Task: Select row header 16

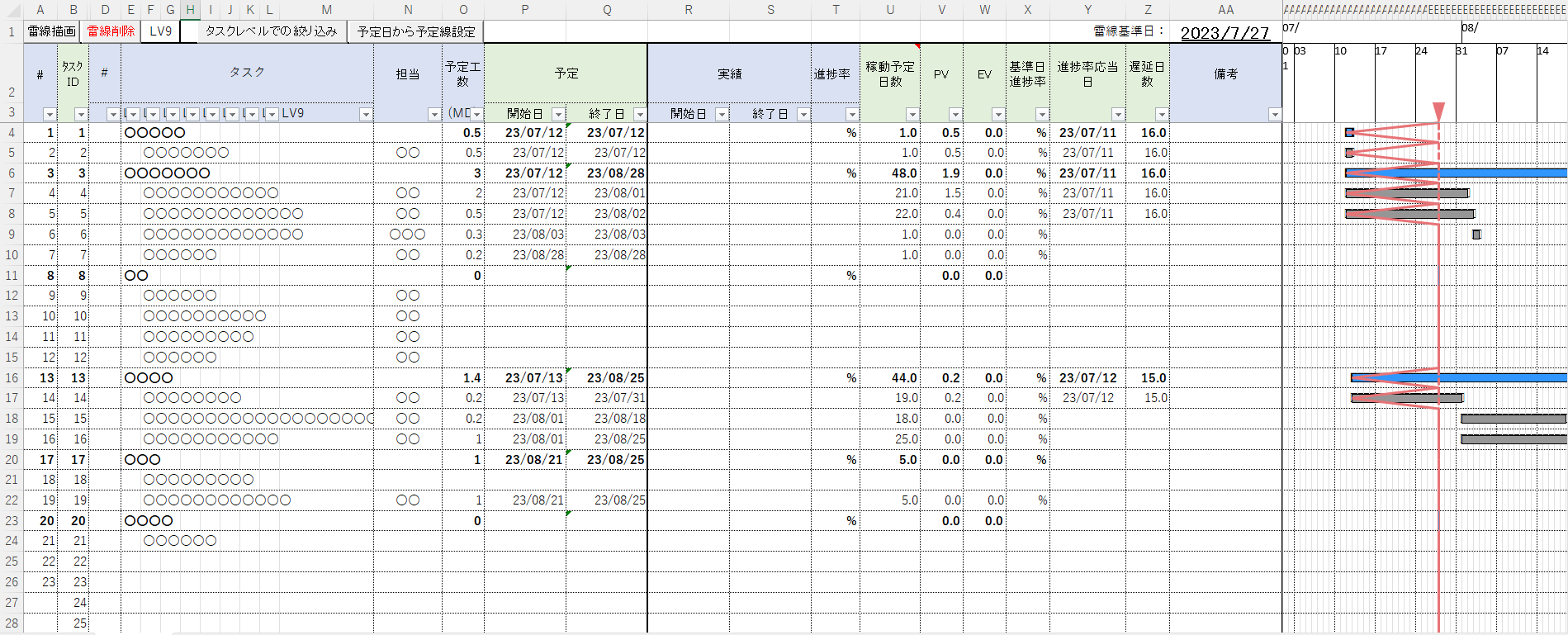Action: [x=12, y=377]
